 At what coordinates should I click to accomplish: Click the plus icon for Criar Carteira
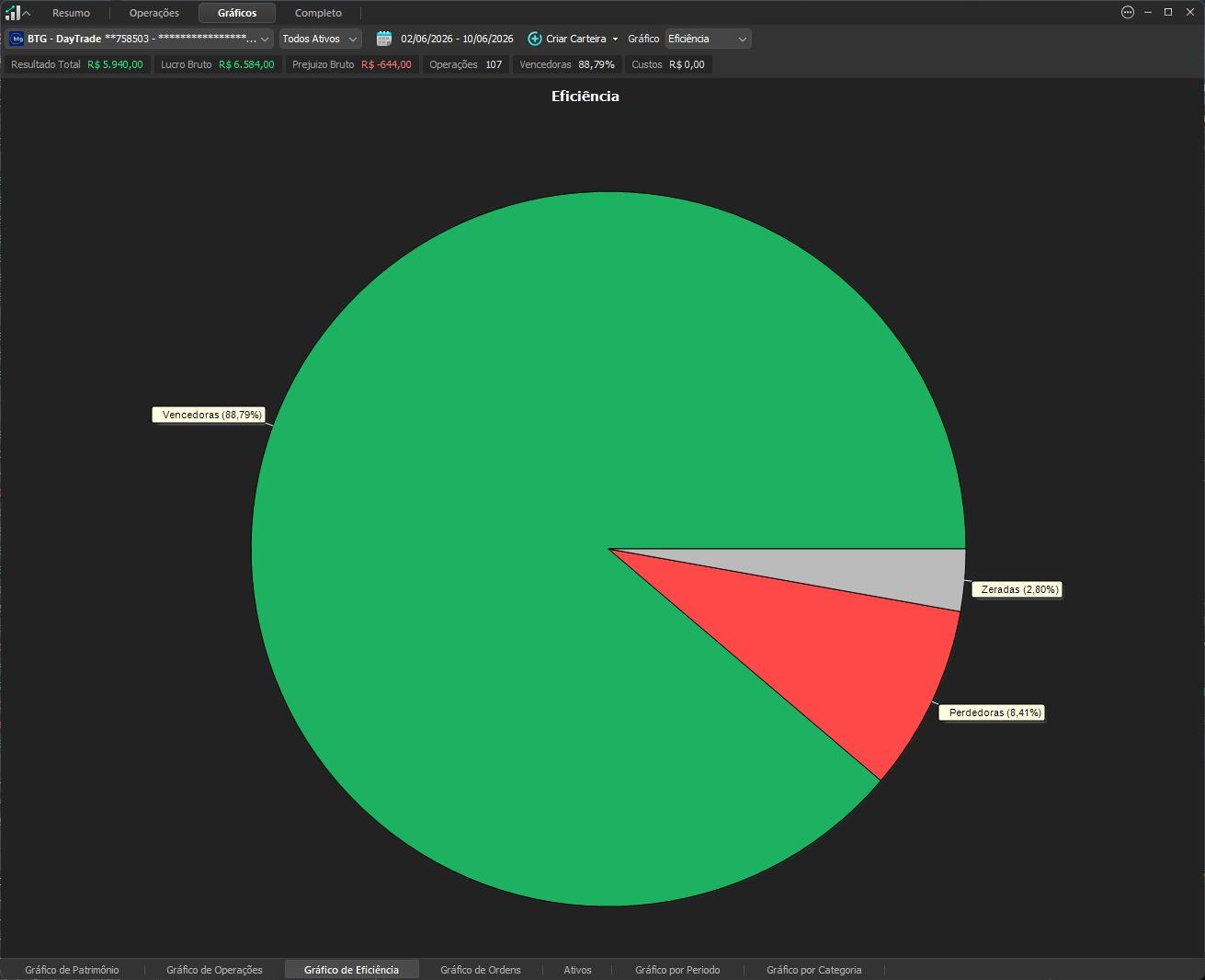(x=534, y=39)
